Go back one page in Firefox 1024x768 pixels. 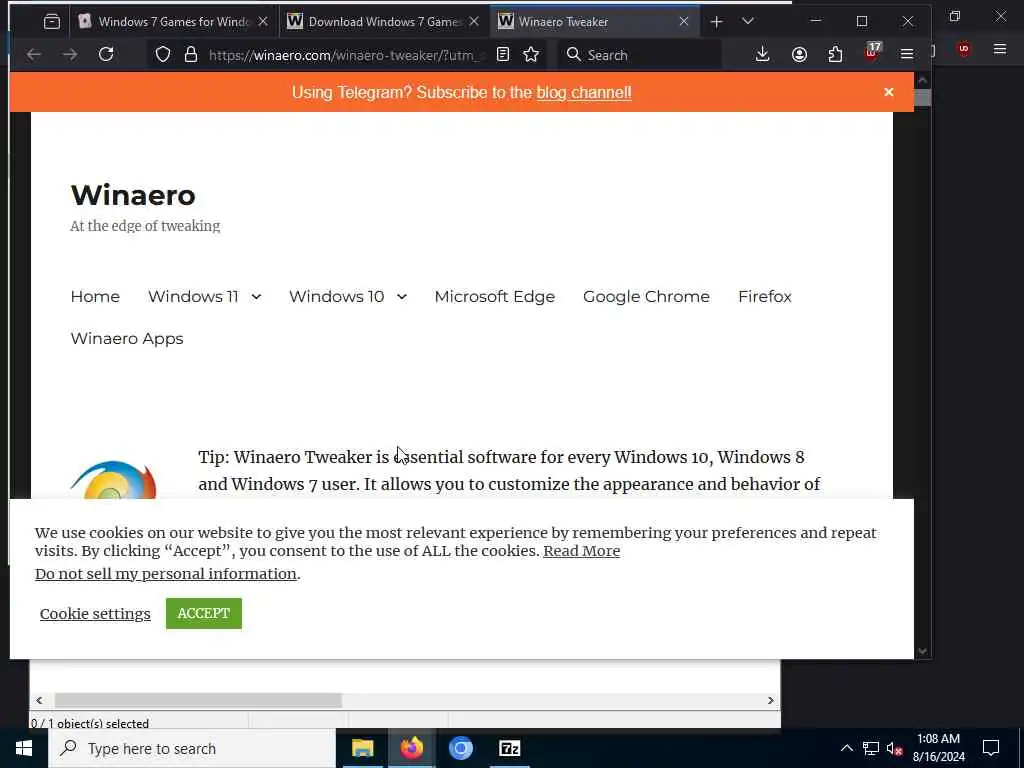coord(34,55)
